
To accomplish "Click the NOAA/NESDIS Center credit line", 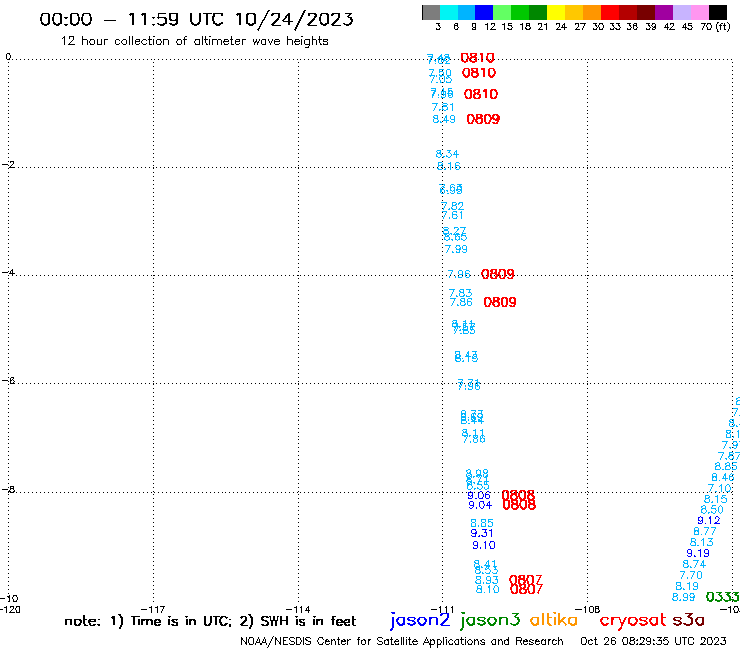I will coord(402,641).
